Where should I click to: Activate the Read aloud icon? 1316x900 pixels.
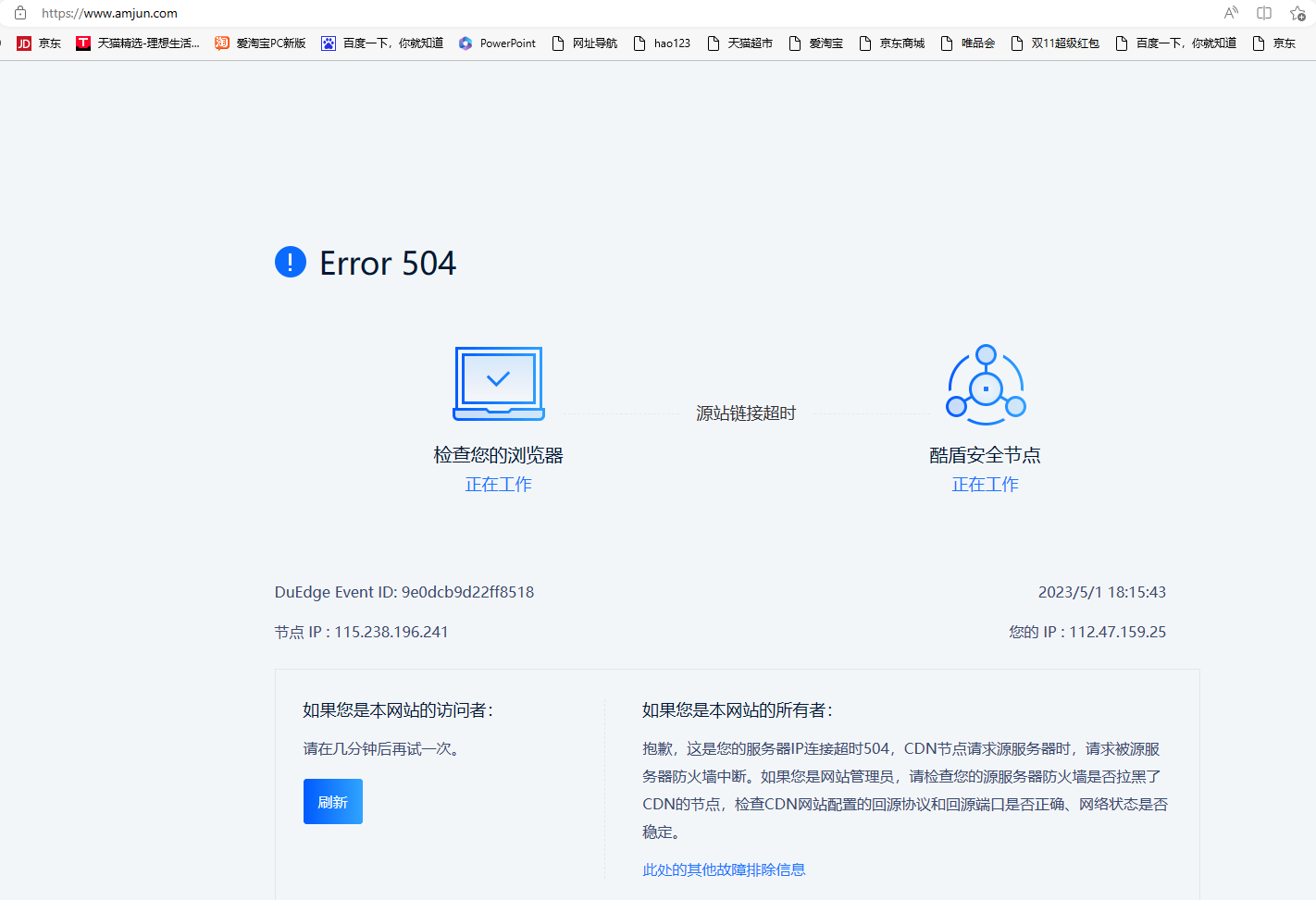[x=1230, y=13]
